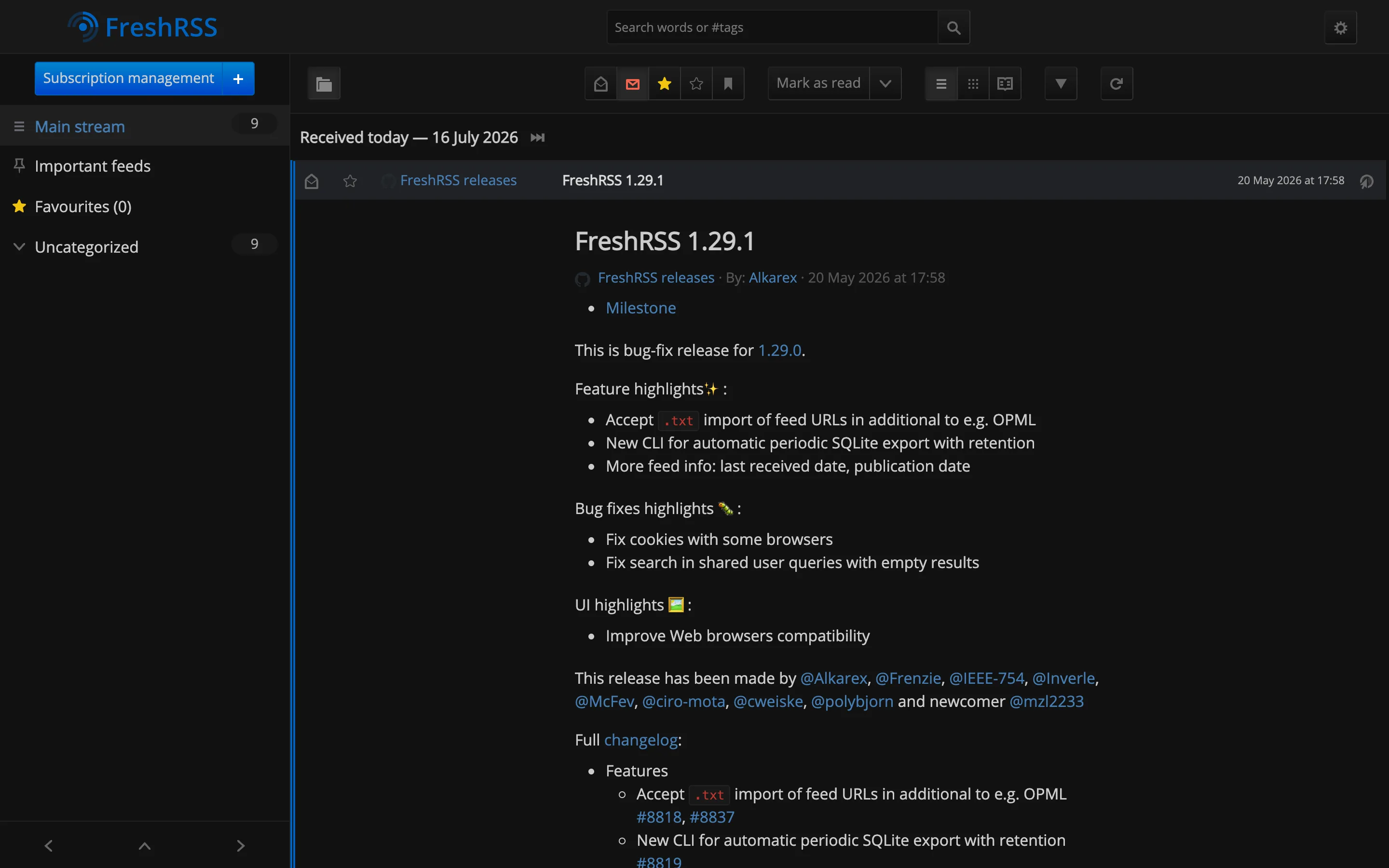Image resolution: width=1389 pixels, height=868 pixels.
Task: Open FreshRSS releases link under article title
Action: point(656,278)
